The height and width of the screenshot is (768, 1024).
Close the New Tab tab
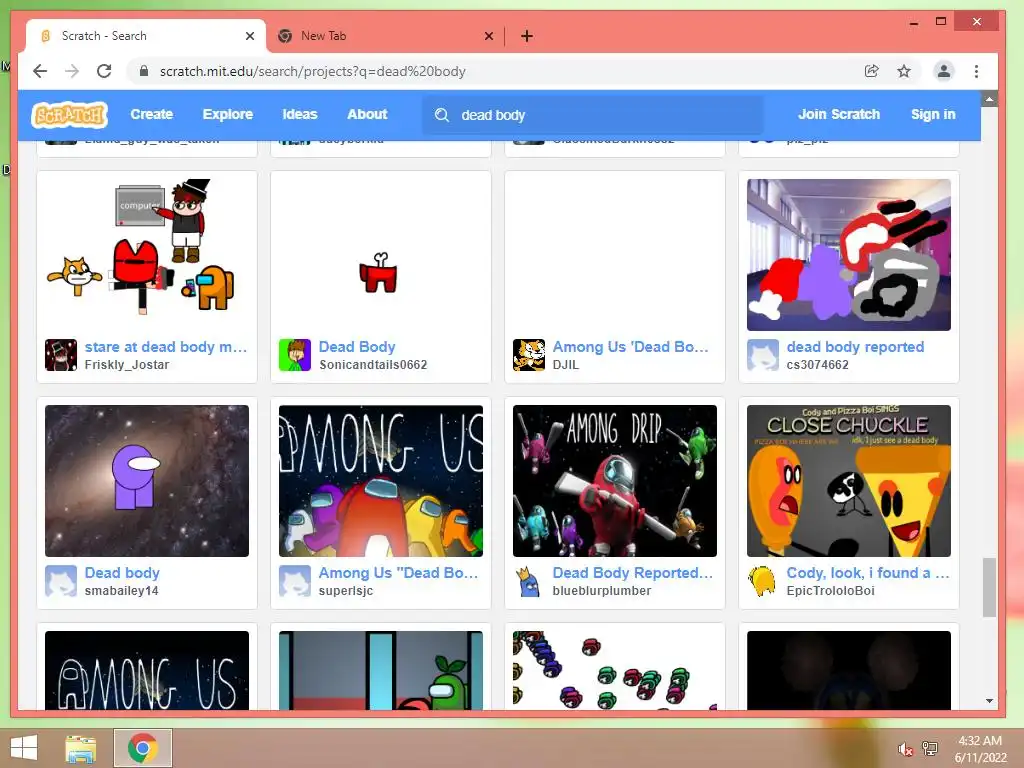(x=488, y=36)
